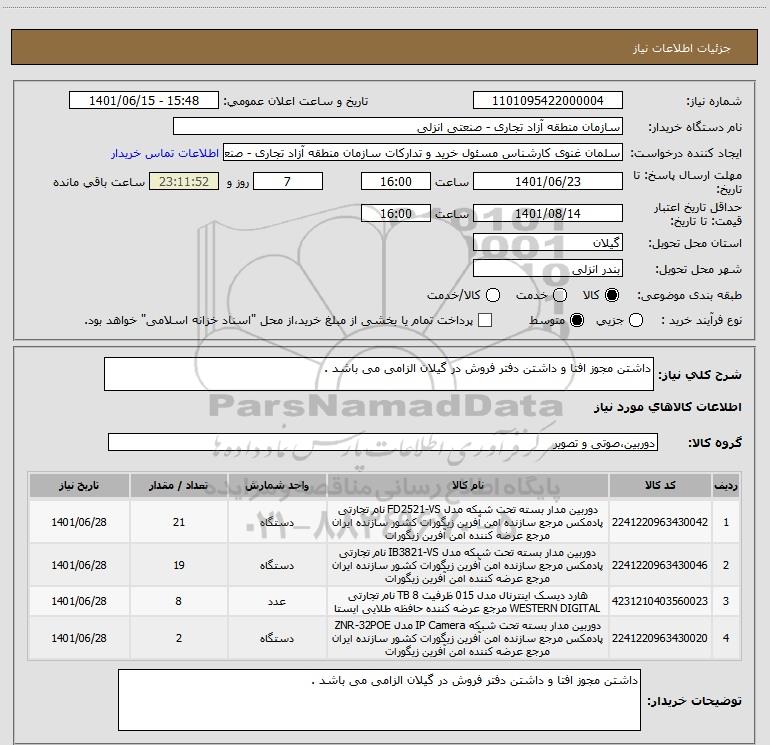770x745 pixels.
Task: Click the request creator field سلمان غنوی
Action: click(x=423, y=153)
